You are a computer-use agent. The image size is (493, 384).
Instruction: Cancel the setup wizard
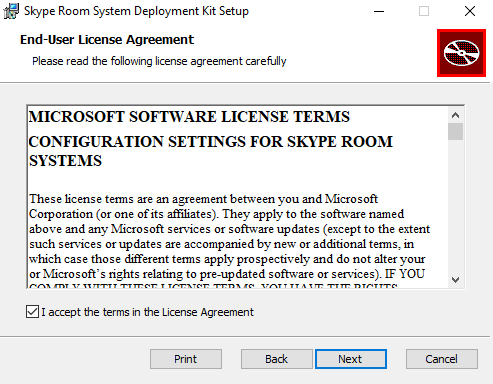[442, 359]
